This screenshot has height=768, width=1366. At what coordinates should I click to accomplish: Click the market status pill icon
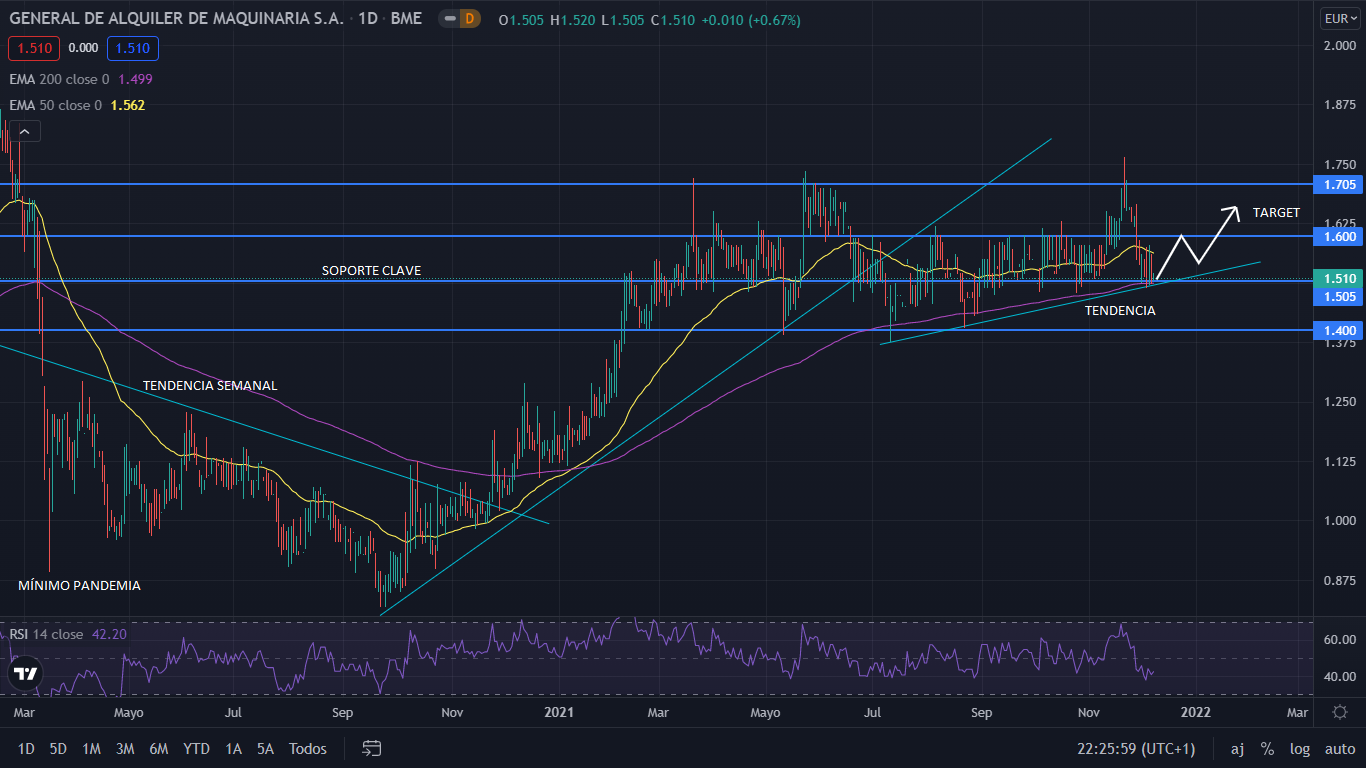(450, 19)
